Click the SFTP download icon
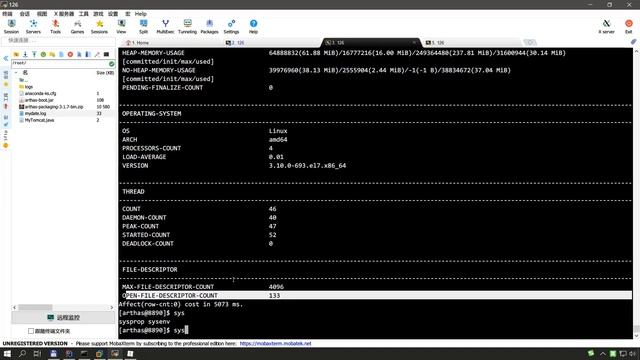640x360 pixels. [x=25, y=54]
